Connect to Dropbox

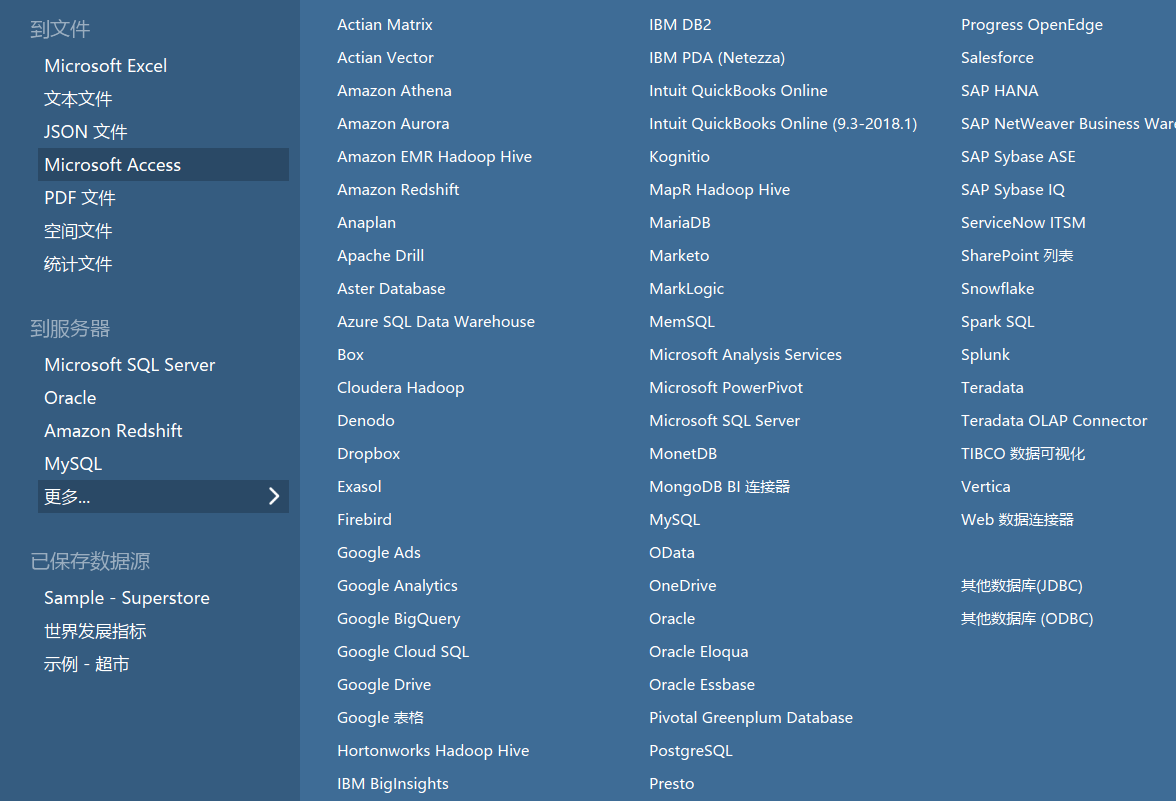[368, 454]
